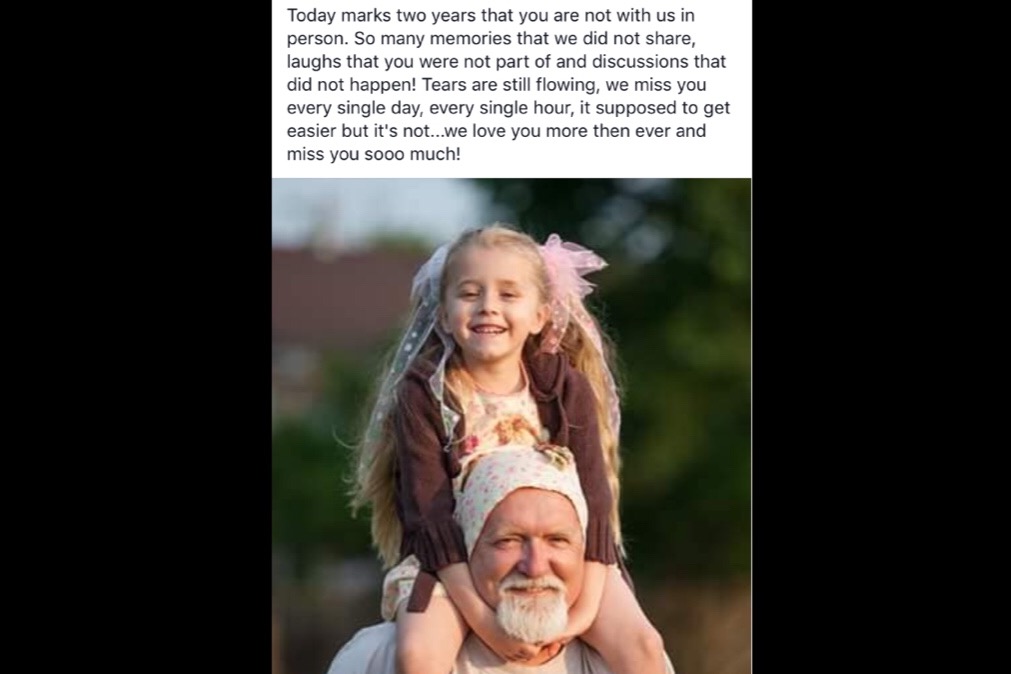Image resolution: width=1011 pixels, height=674 pixels.
Task: Open the photo of girl on man's shoulders
Action: coord(511,426)
